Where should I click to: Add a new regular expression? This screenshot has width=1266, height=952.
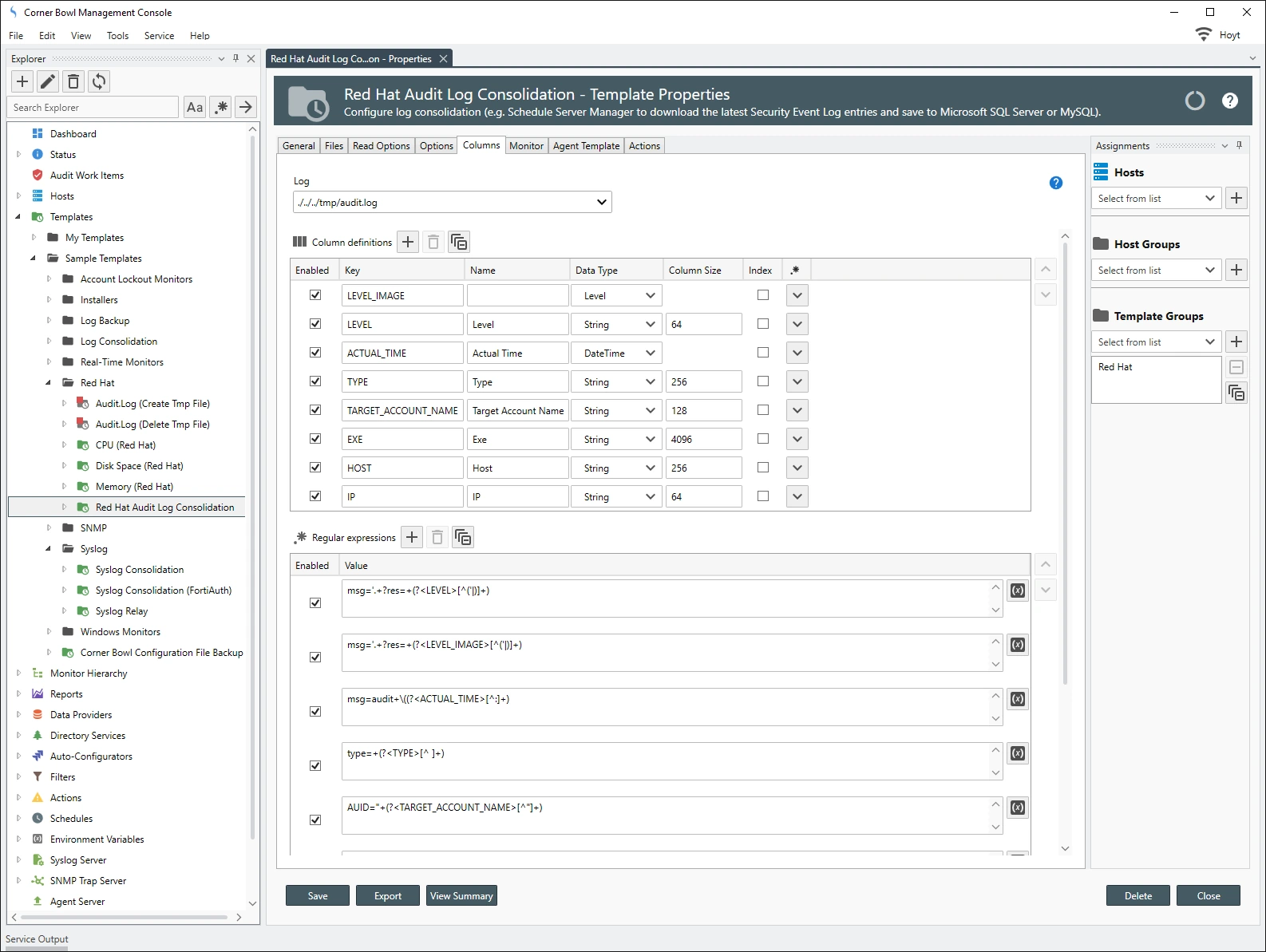click(x=412, y=537)
